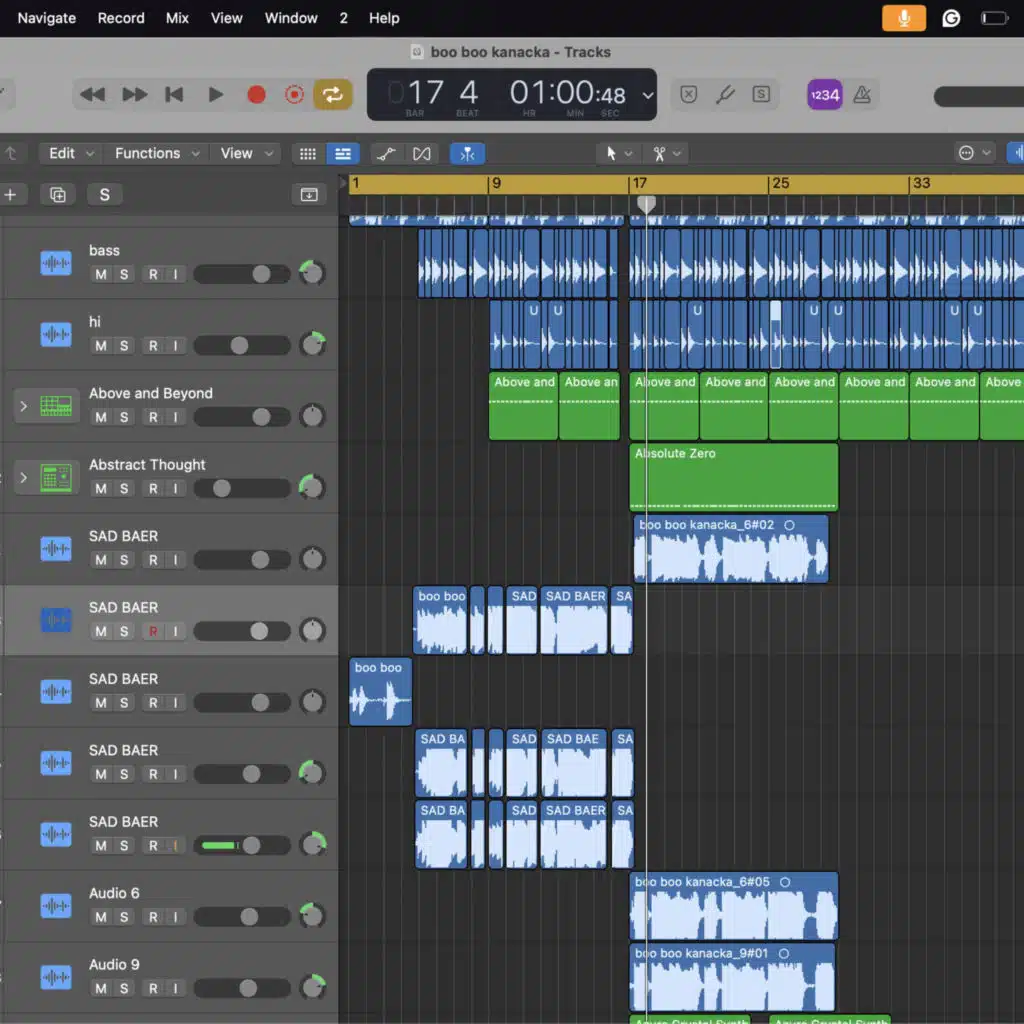Open the Mix menu
This screenshot has height=1024, width=1024.
177,18
